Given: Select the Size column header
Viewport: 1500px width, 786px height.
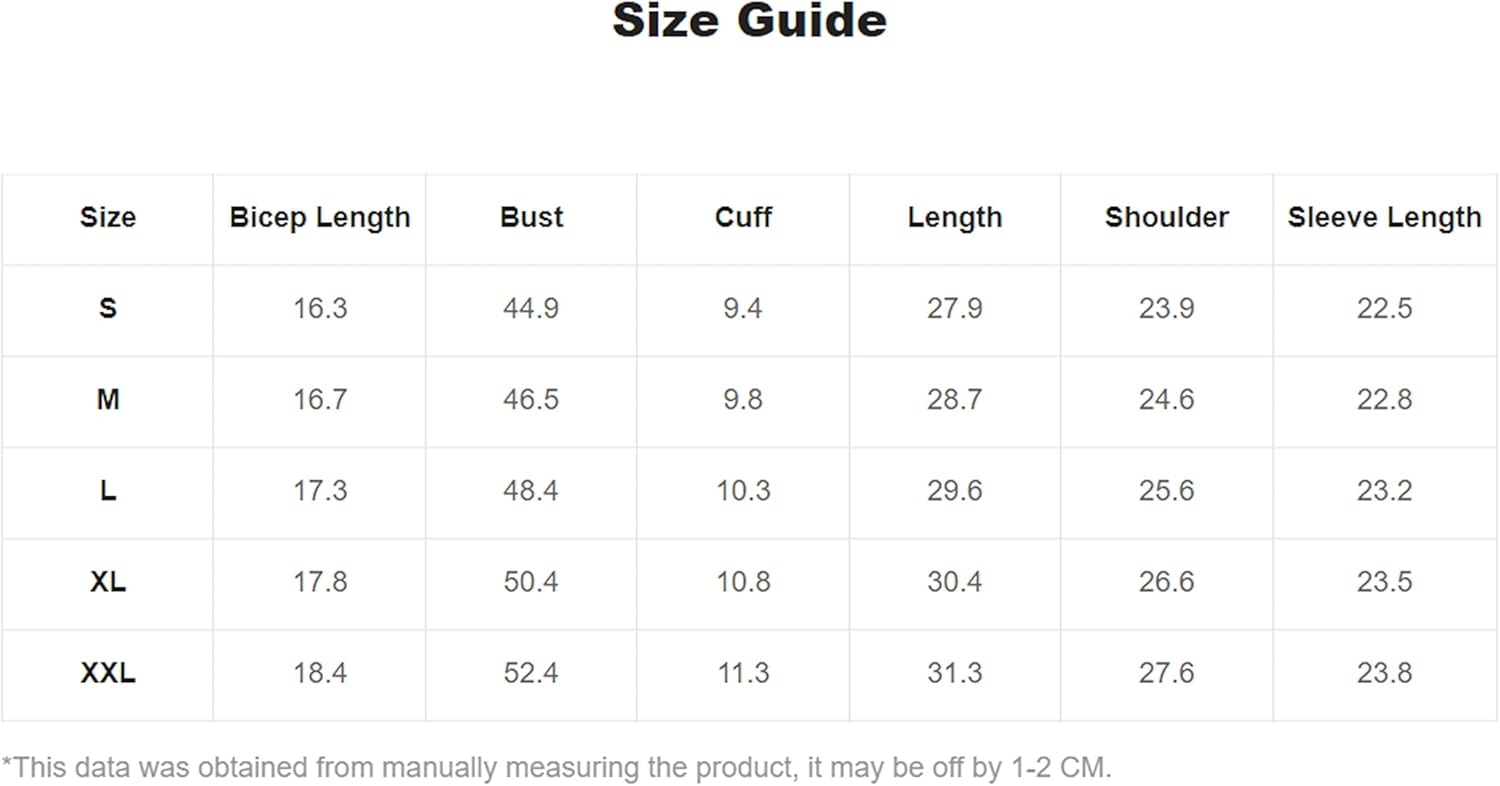Looking at the screenshot, I should click(107, 218).
